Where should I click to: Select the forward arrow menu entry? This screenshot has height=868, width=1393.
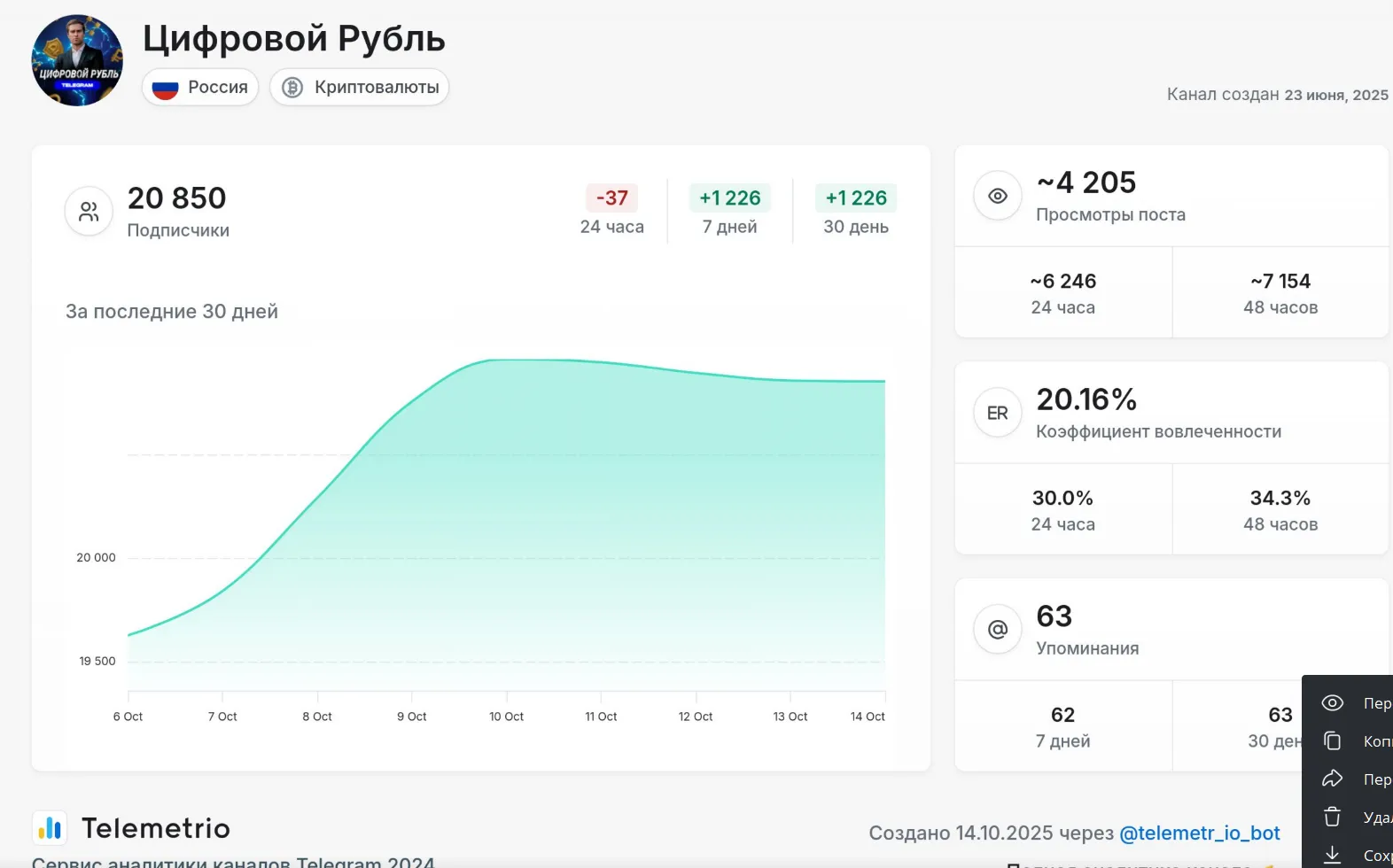(1347, 779)
